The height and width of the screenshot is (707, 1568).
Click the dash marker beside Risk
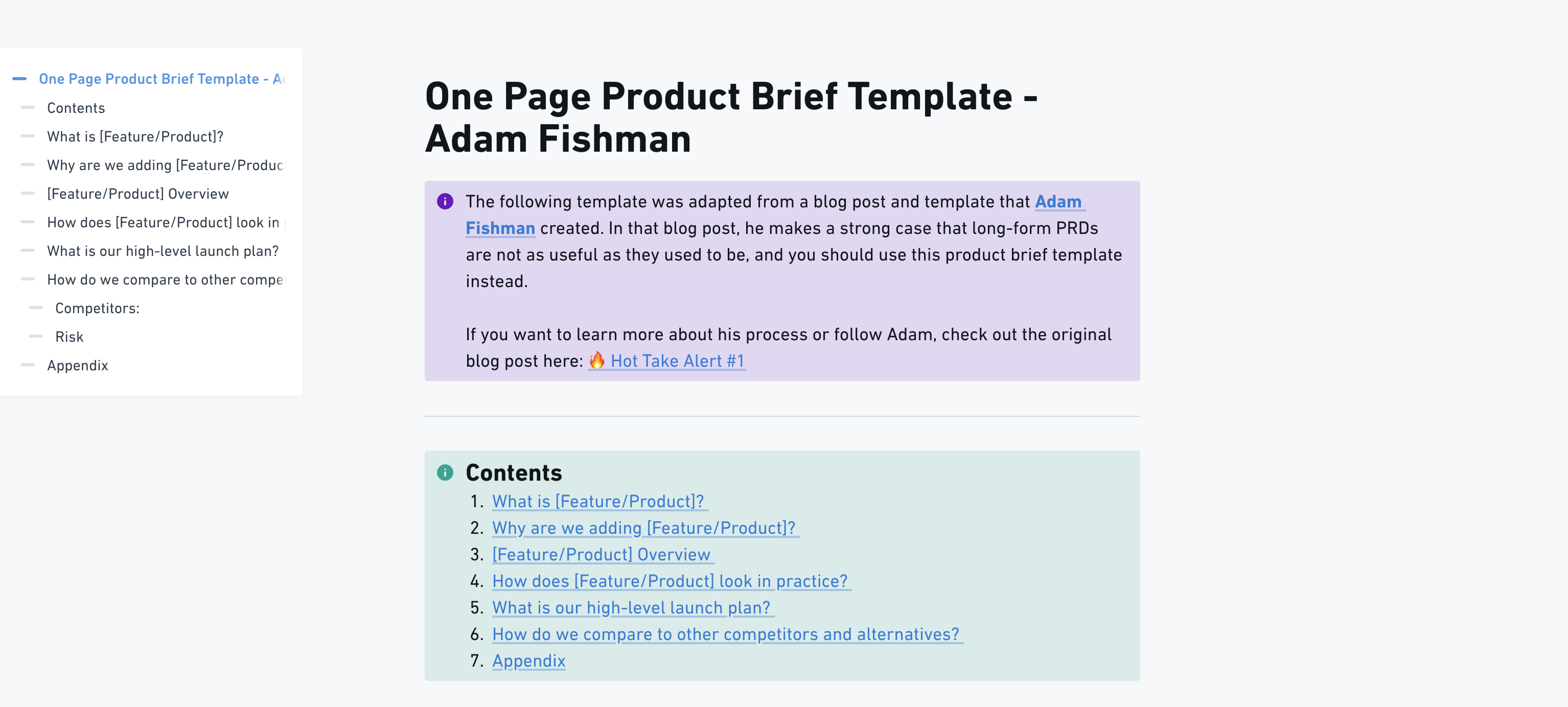[x=36, y=337]
